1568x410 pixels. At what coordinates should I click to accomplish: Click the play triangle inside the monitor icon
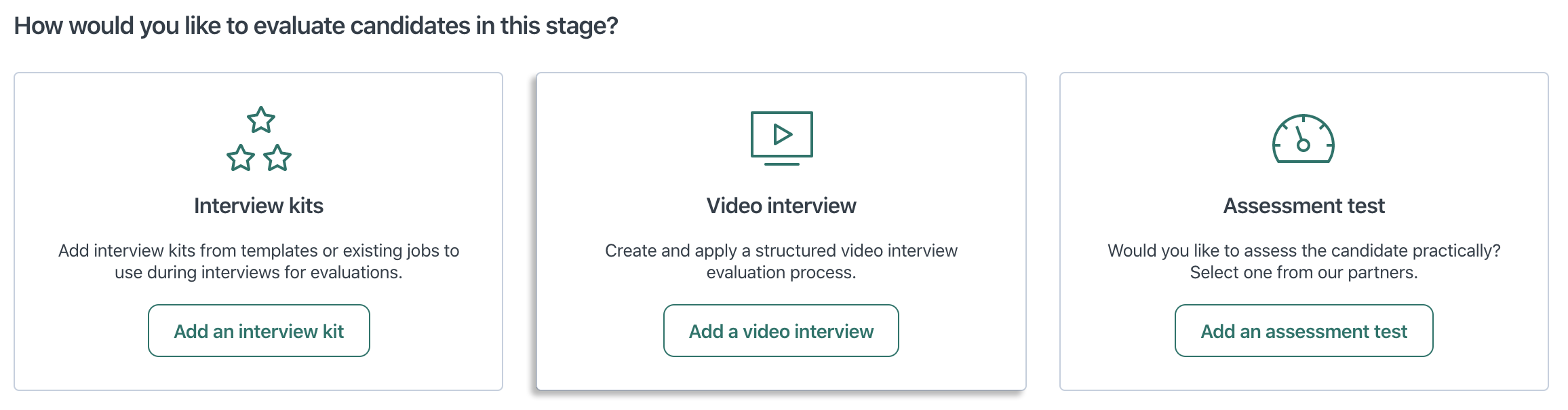pos(783,134)
